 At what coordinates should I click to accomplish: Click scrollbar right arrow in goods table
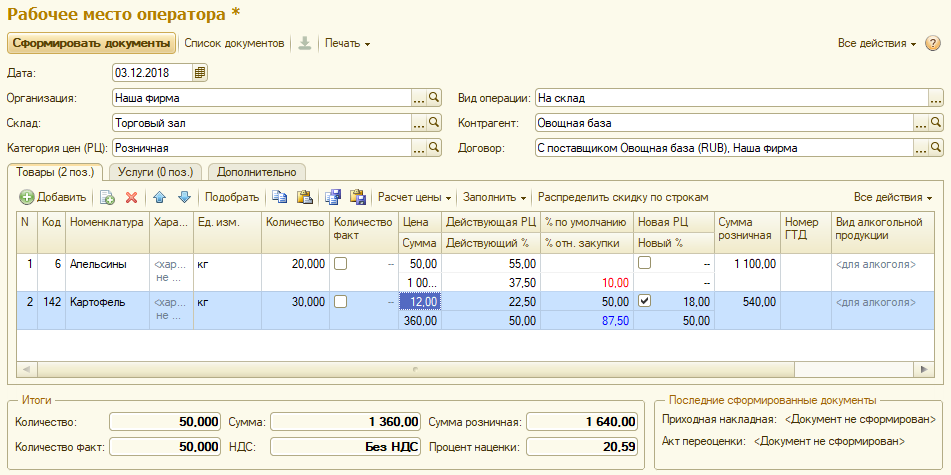coord(924,368)
